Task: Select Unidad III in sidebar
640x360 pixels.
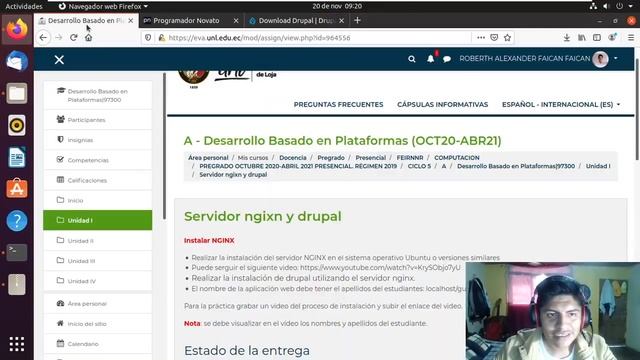Action: click(x=98, y=260)
